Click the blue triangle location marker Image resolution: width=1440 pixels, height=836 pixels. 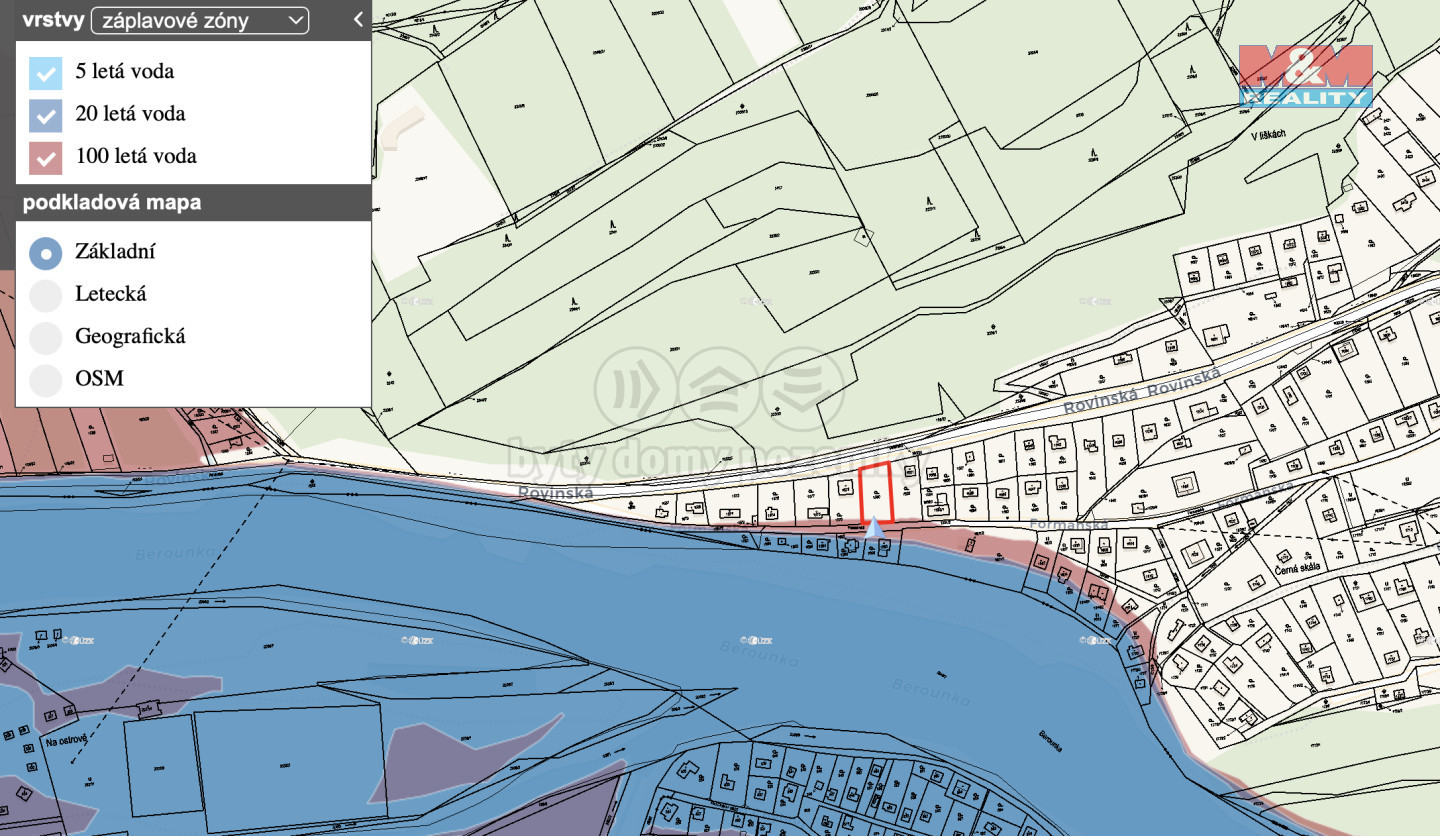click(x=874, y=528)
